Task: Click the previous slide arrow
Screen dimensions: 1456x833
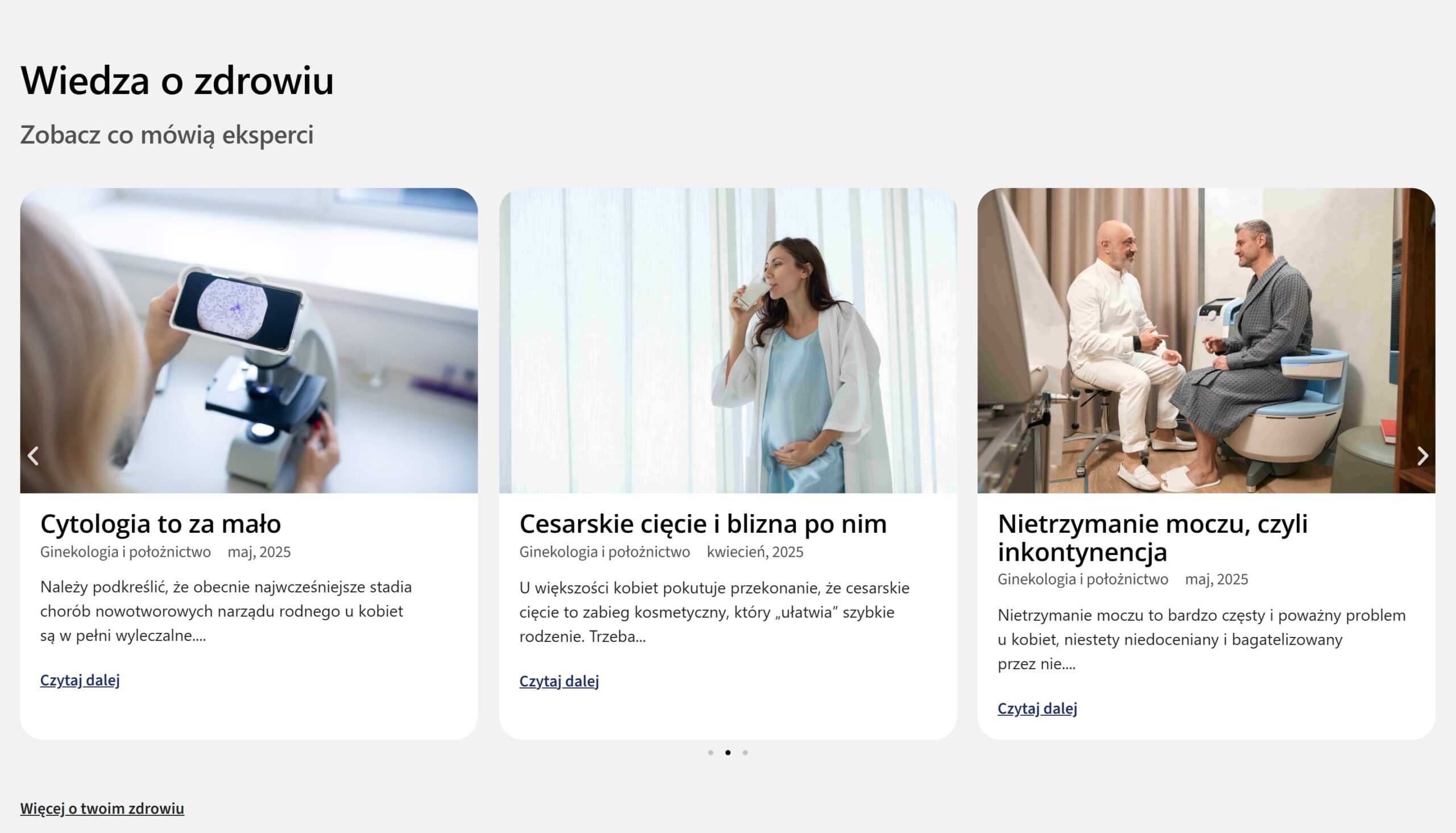Action: [x=33, y=456]
